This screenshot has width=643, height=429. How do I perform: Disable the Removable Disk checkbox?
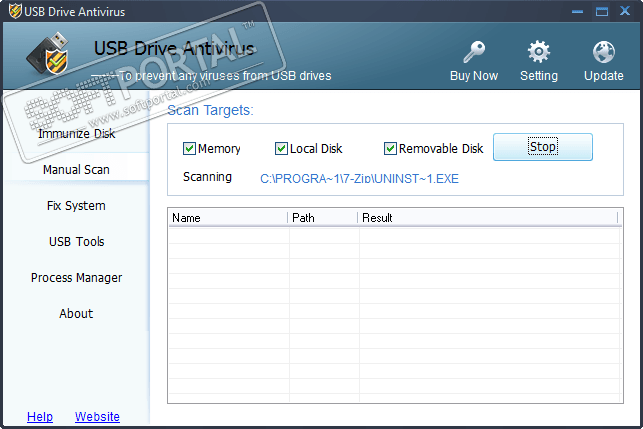[x=390, y=148]
